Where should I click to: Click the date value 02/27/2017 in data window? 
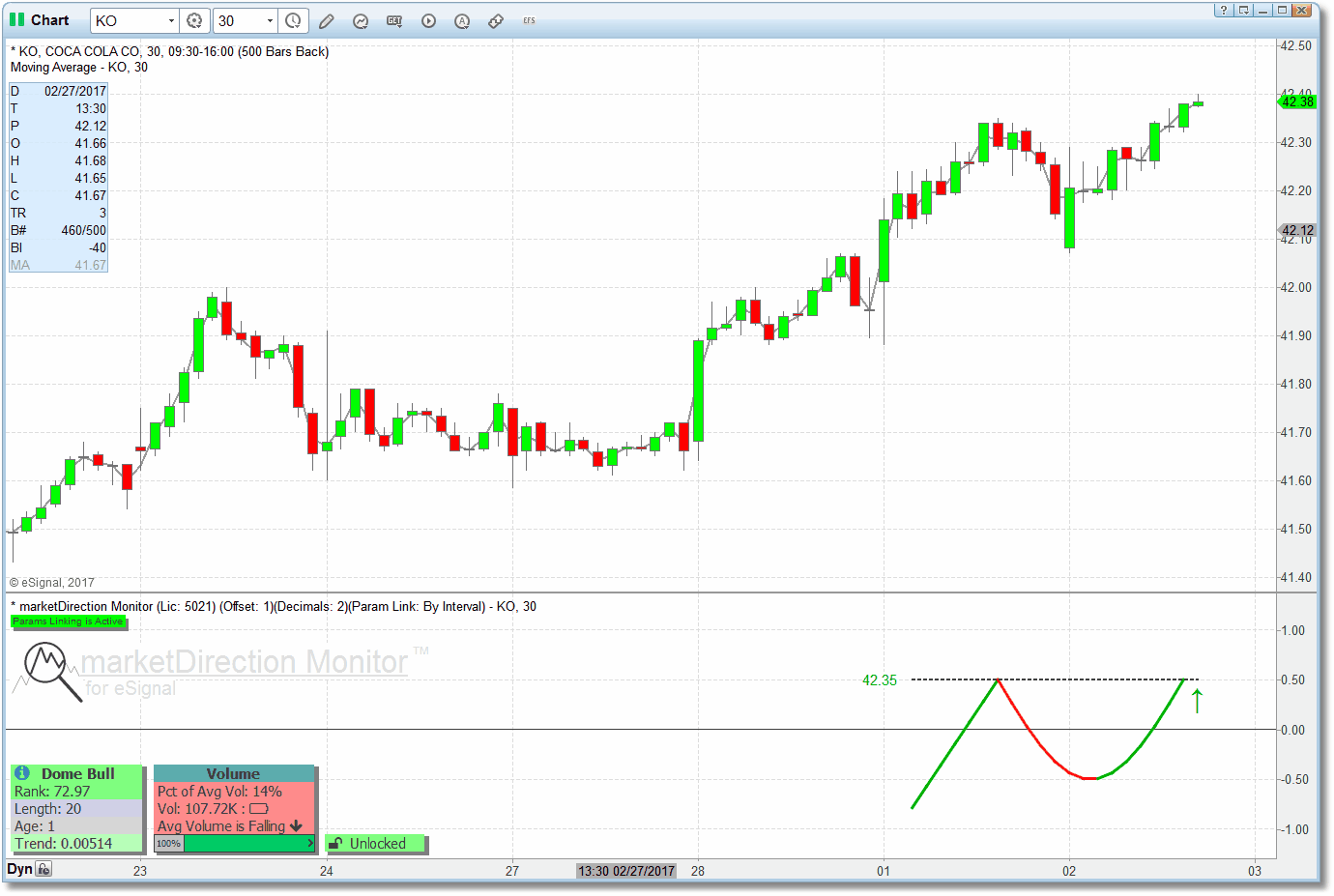click(74, 91)
